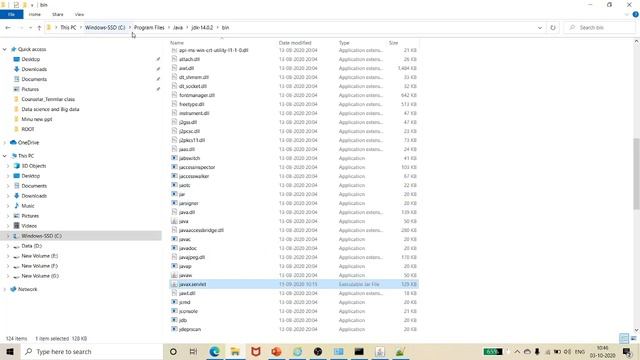Click the java application icon
The image size is (640, 360).
pos(174,221)
